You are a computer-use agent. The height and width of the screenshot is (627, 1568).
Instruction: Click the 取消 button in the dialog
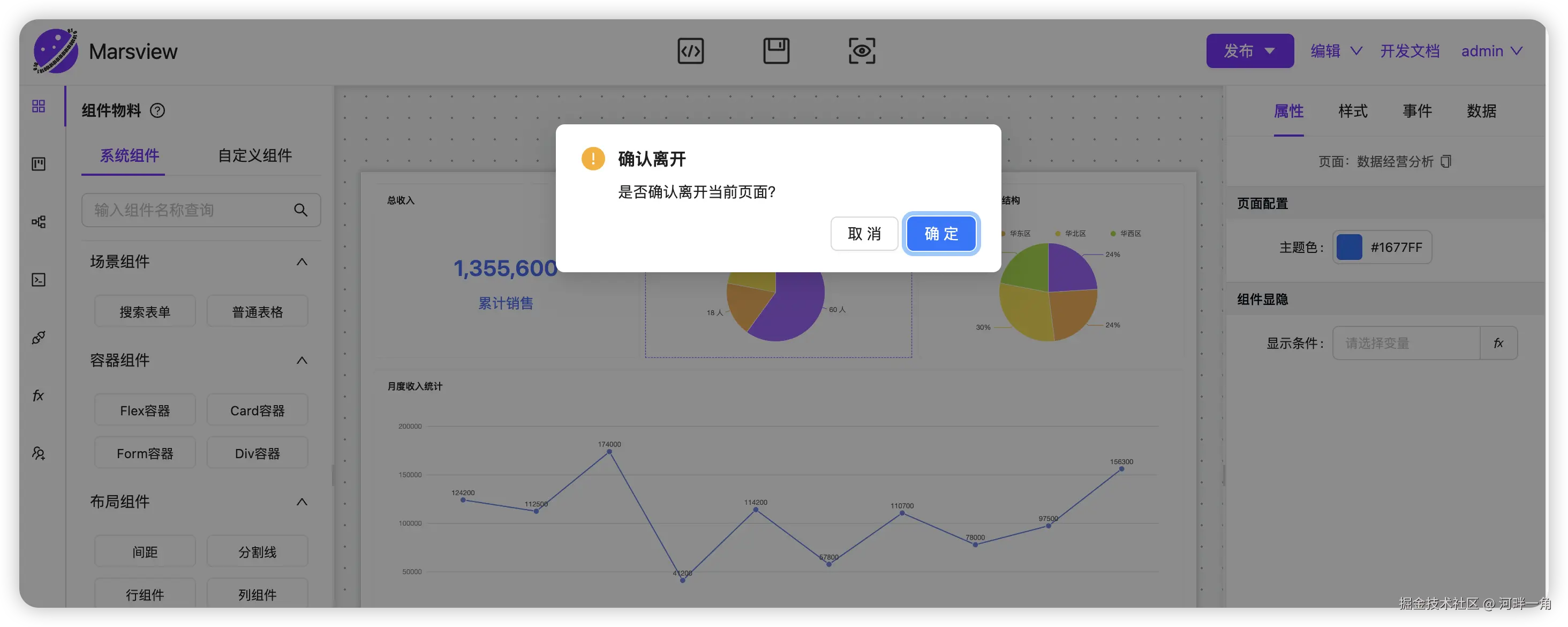pyautogui.click(x=864, y=234)
